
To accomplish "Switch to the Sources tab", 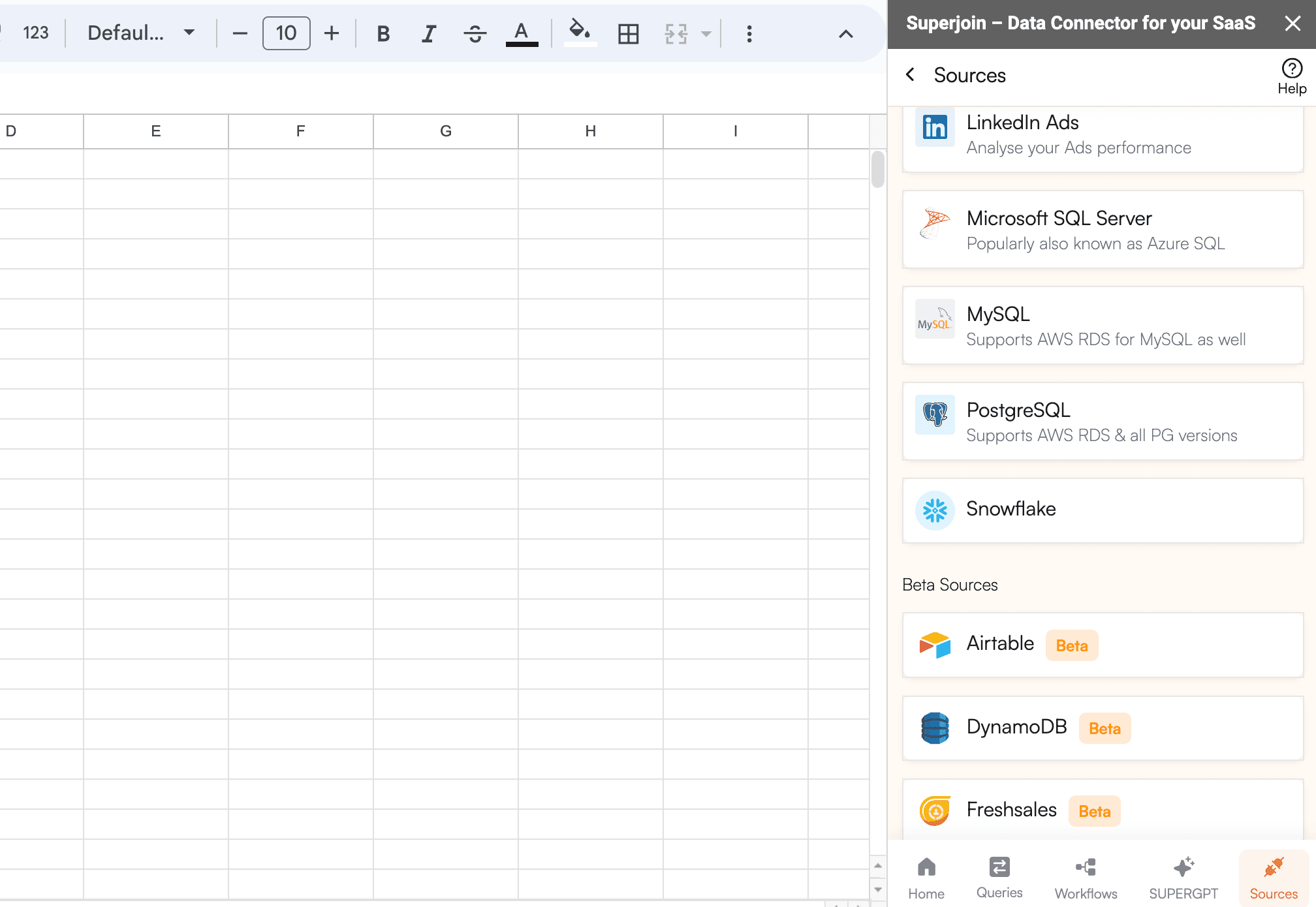I will click(x=1274, y=878).
